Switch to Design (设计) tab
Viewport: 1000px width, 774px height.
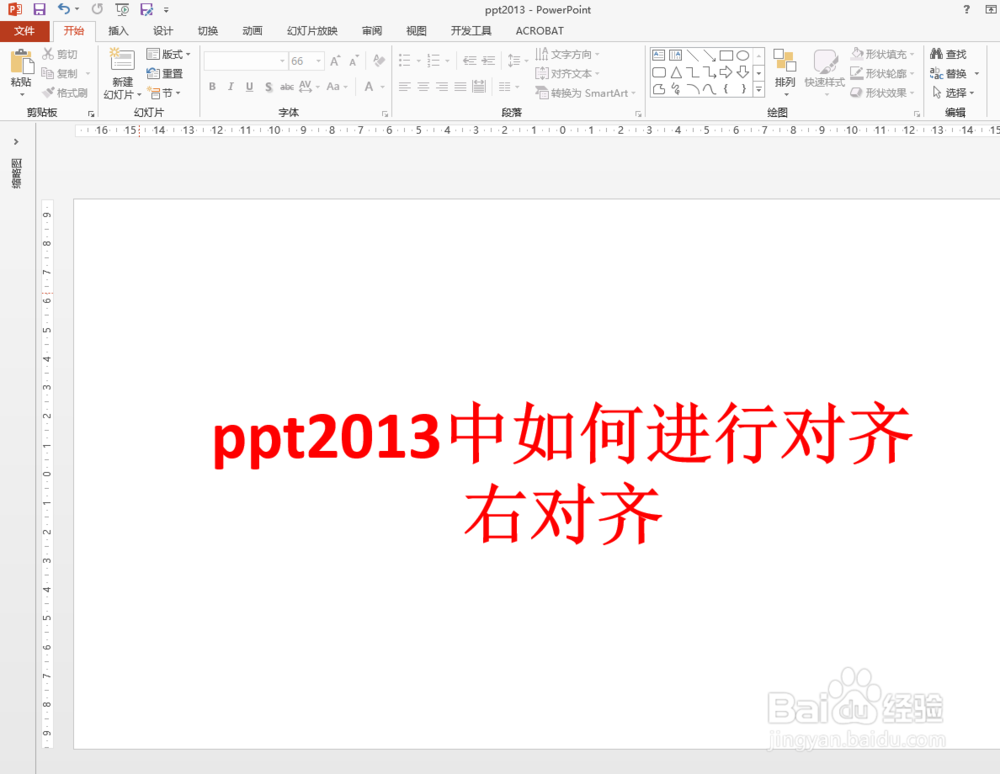(x=163, y=31)
